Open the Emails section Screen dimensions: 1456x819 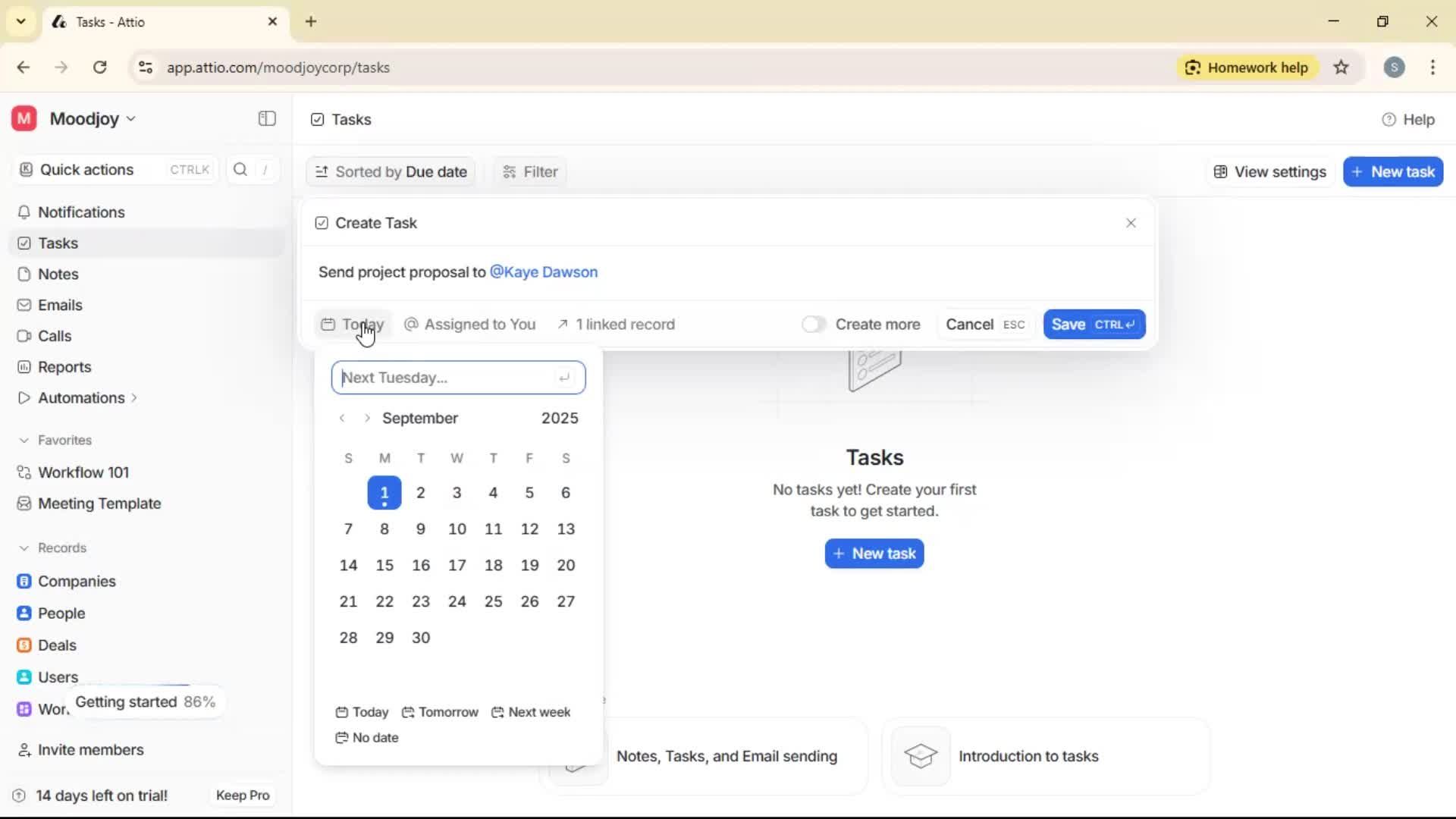pyautogui.click(x=59, y=305)
